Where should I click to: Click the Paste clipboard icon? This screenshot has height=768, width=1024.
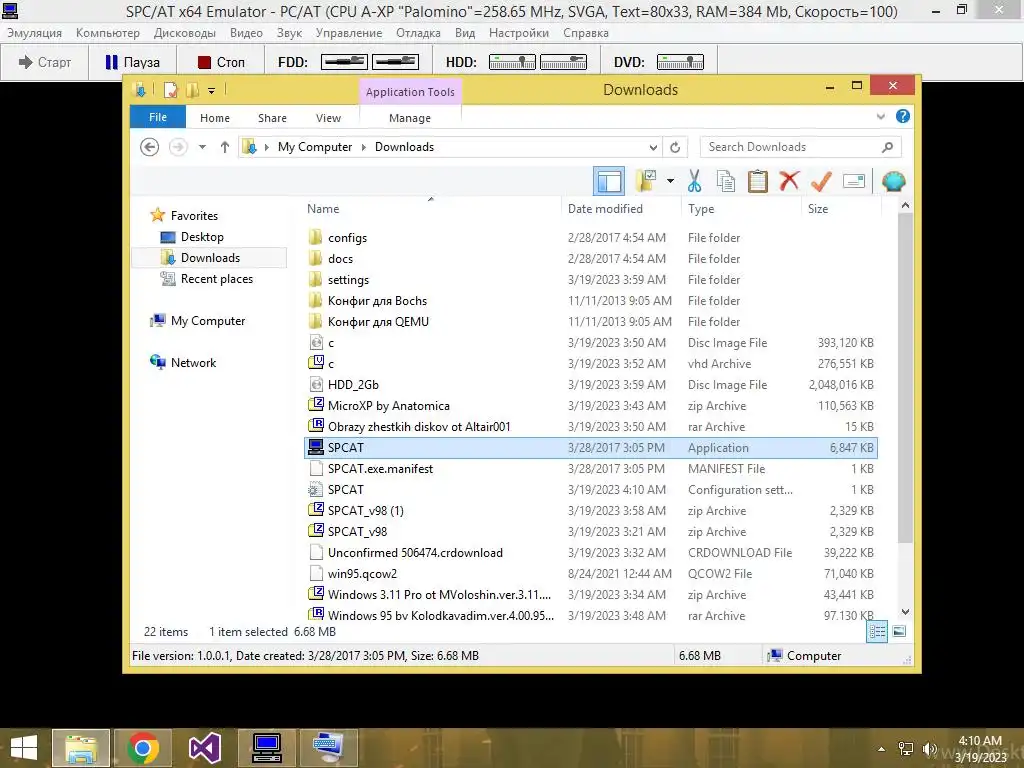(x=758, y=181)
